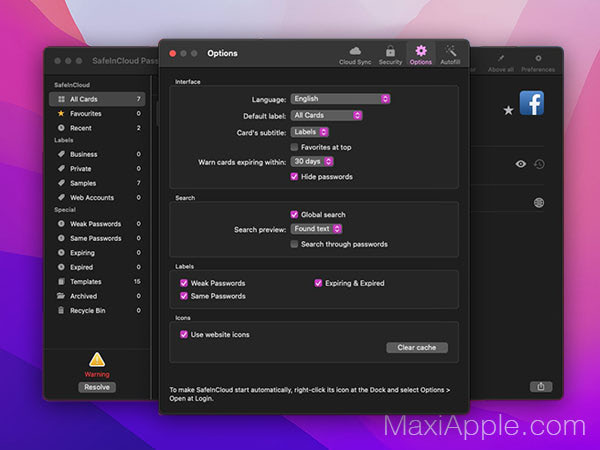Uncheck the Same Passwords label checkbox
This screenshot has width=600, height=450.
tap(184, 296)
